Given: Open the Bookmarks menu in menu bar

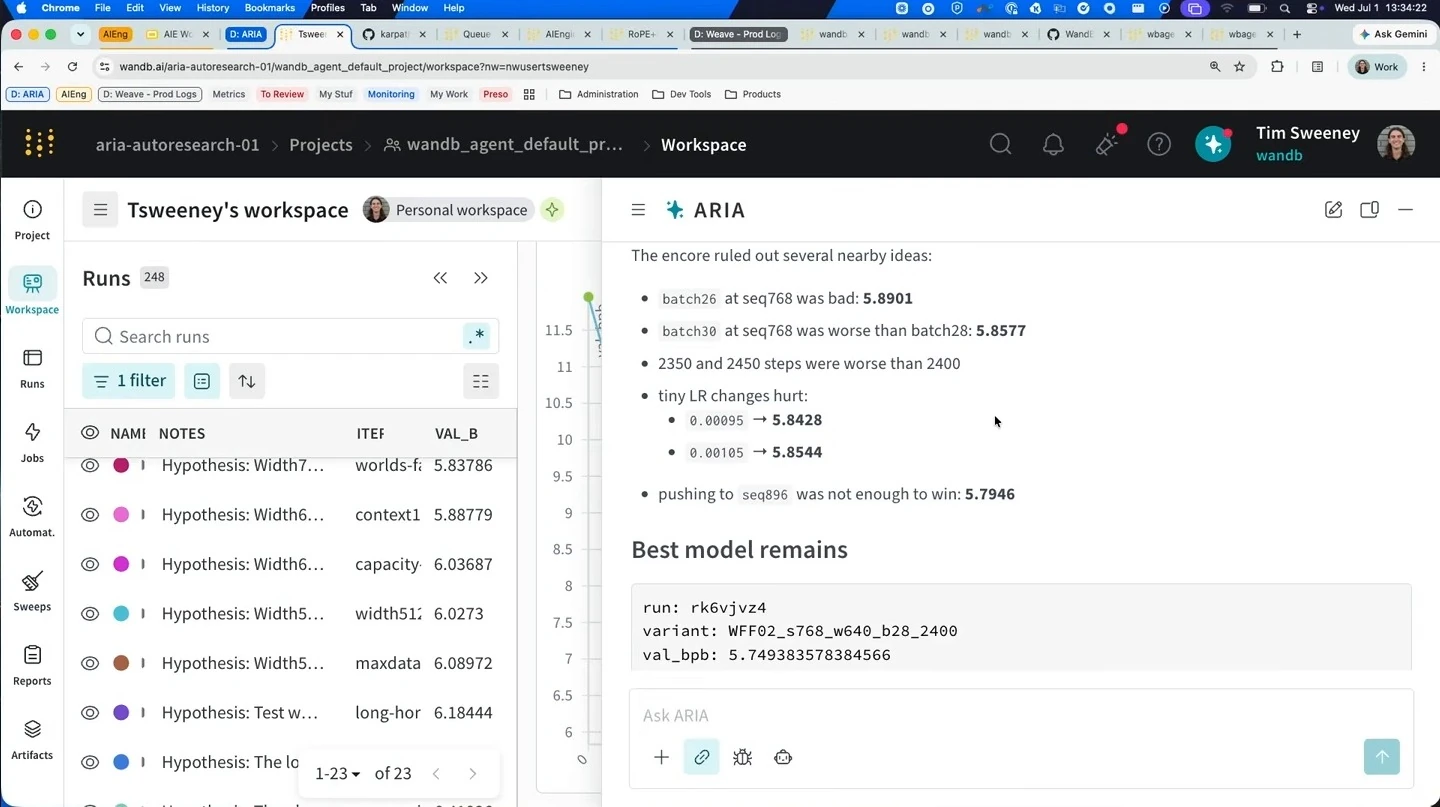Looking at the screenshot, I should 269,8.
